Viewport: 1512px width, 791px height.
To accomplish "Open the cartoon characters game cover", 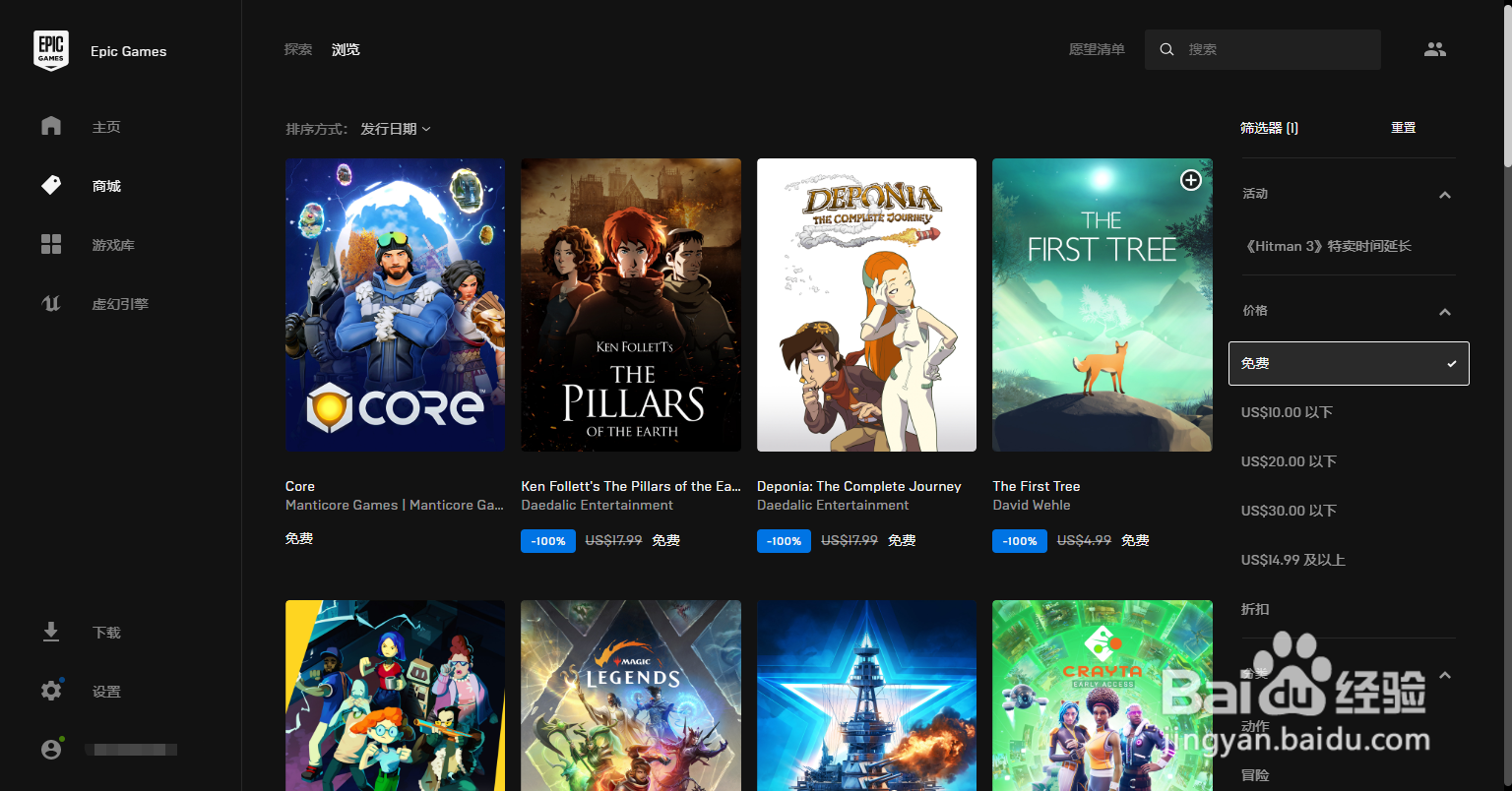I will pyautogui.click(x=395, y=696).
